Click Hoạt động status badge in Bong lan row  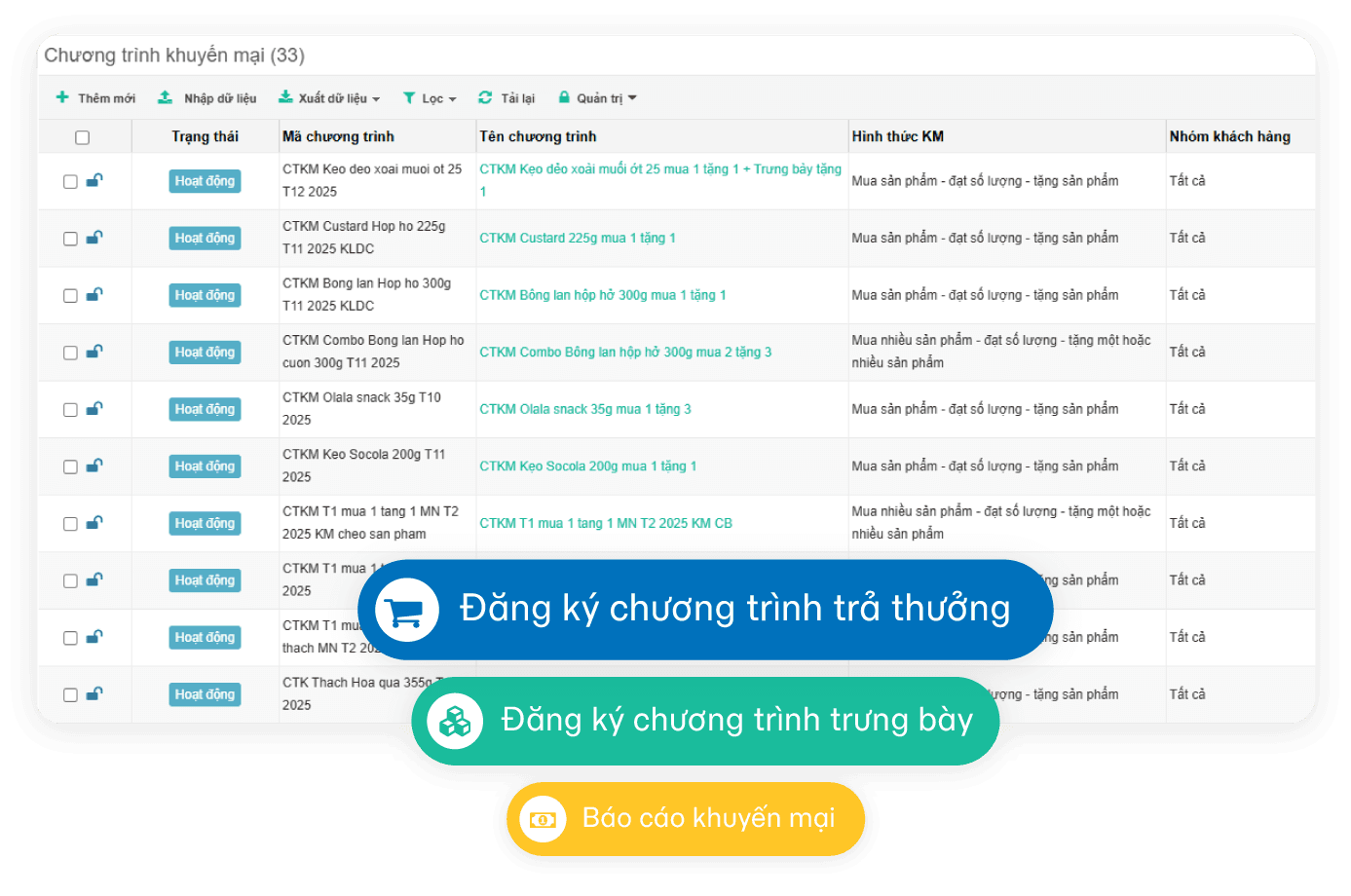pyautogui.click(x=205, y=295)
